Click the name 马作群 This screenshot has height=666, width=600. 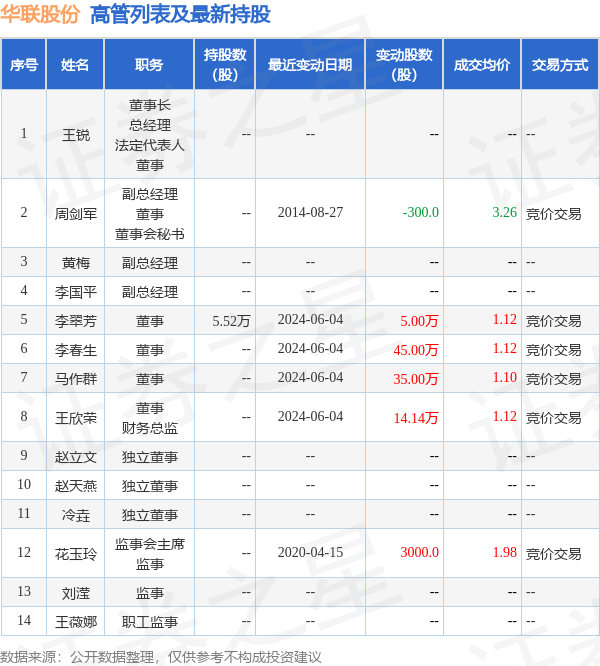coord(76,378)
